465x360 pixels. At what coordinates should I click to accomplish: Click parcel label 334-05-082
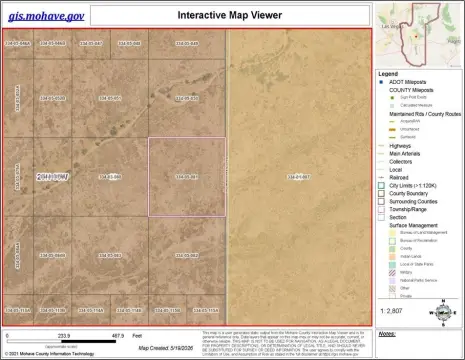pyautogui.click(x=187, y=256)
